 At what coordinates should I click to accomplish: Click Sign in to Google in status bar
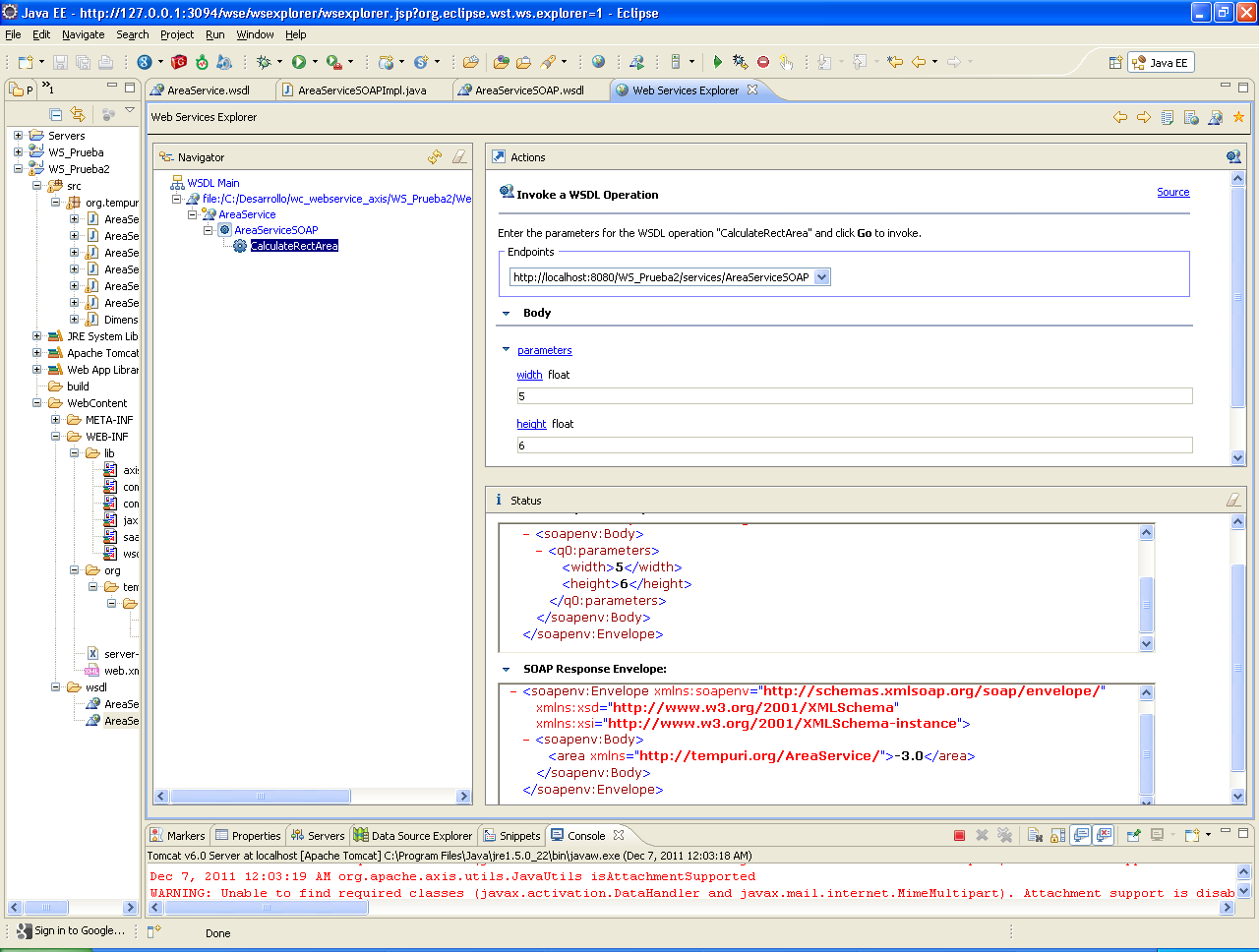[x=72, y=931]
